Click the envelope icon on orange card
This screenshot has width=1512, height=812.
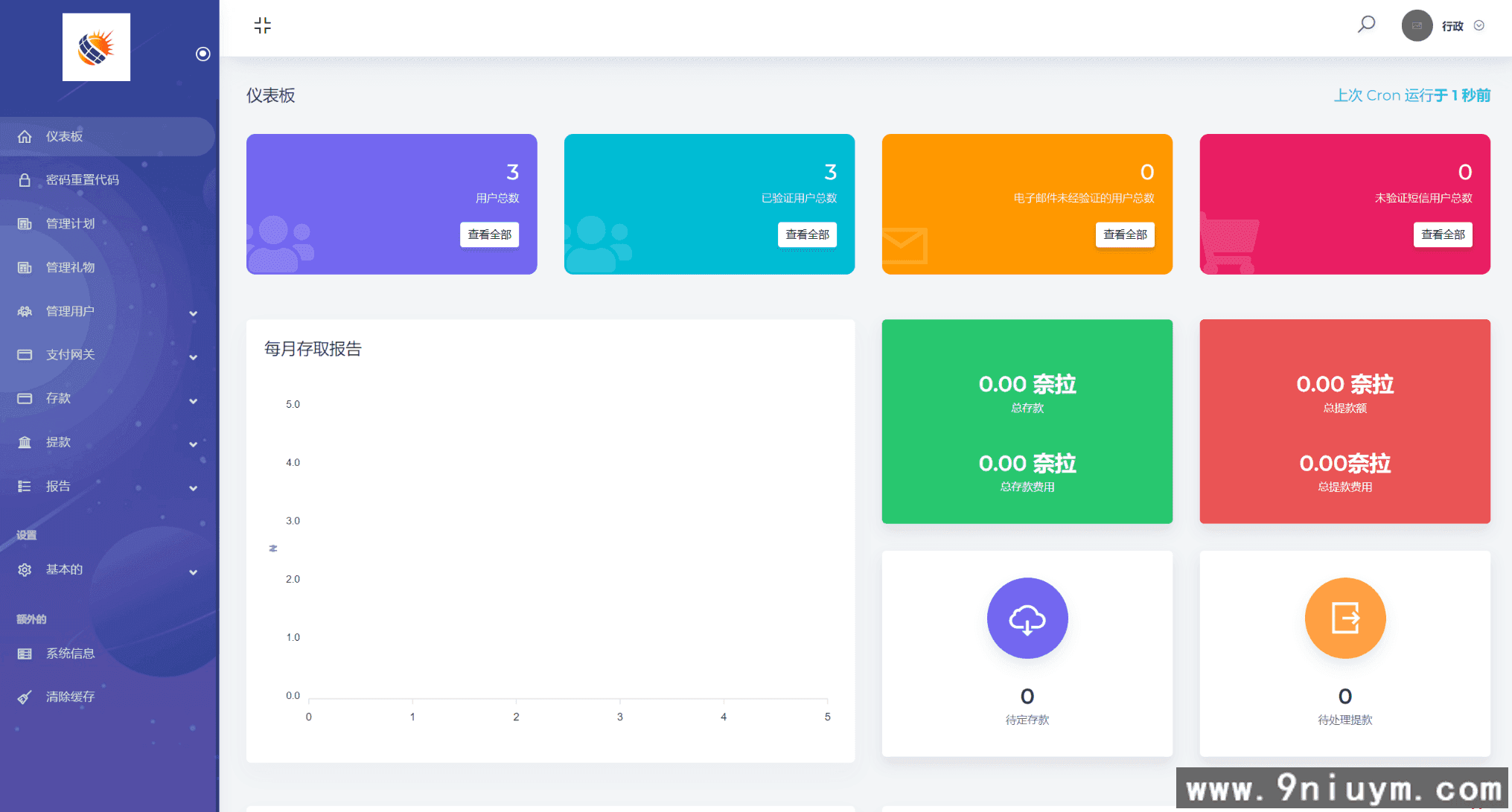point(905,246)
